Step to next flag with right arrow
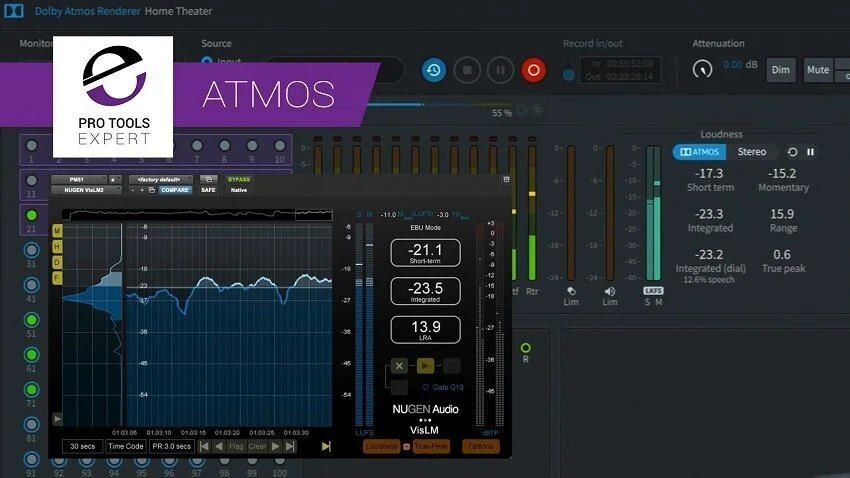850x478 pixels. (275, 446)
